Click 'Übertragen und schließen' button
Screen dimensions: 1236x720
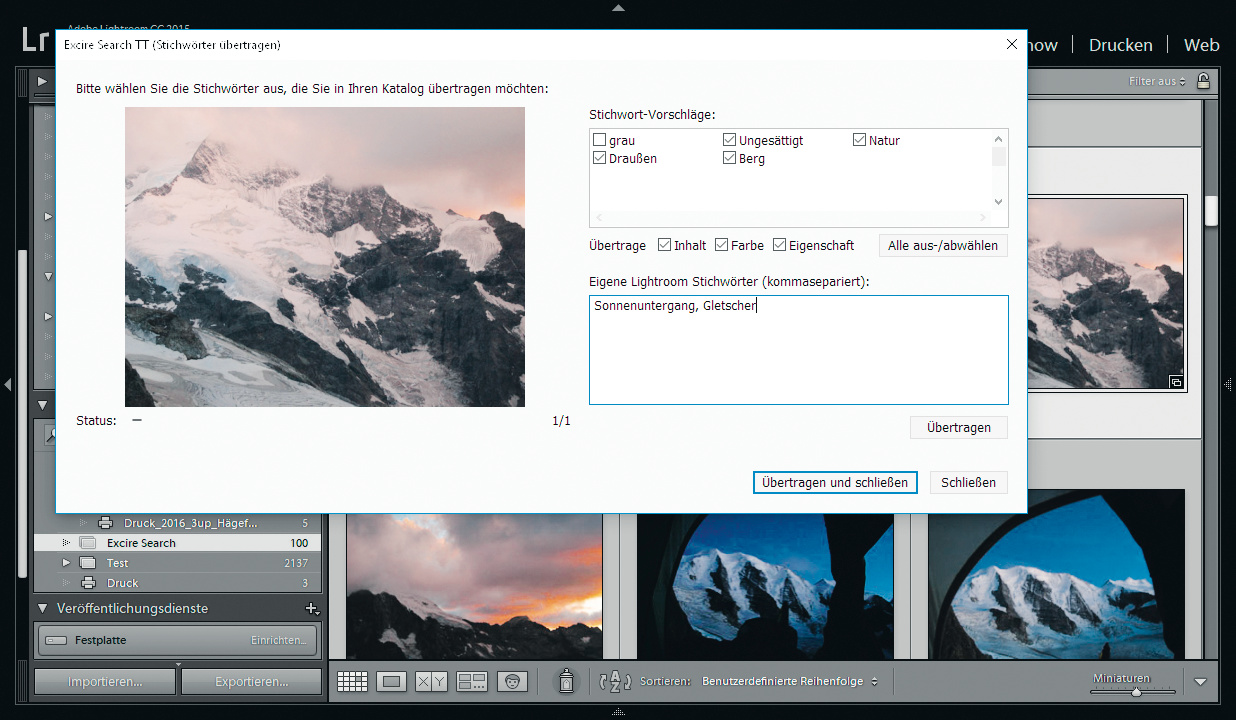click(834, 482)
